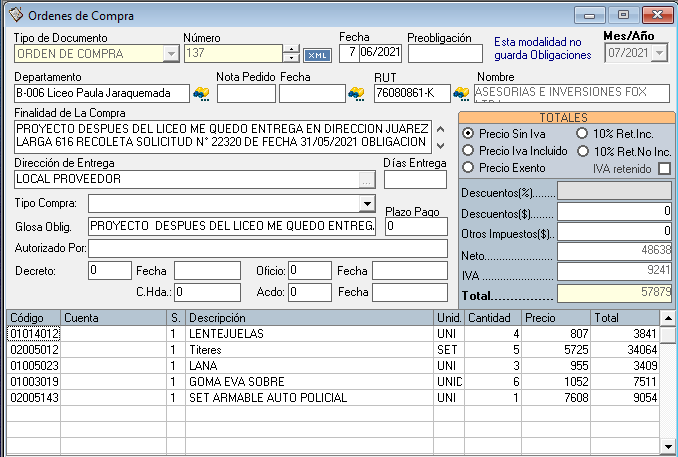The height and width of the screenshot is (457, 678).
Task: Increase the Número with the up spinner
Action: click(x=291, y=49)
